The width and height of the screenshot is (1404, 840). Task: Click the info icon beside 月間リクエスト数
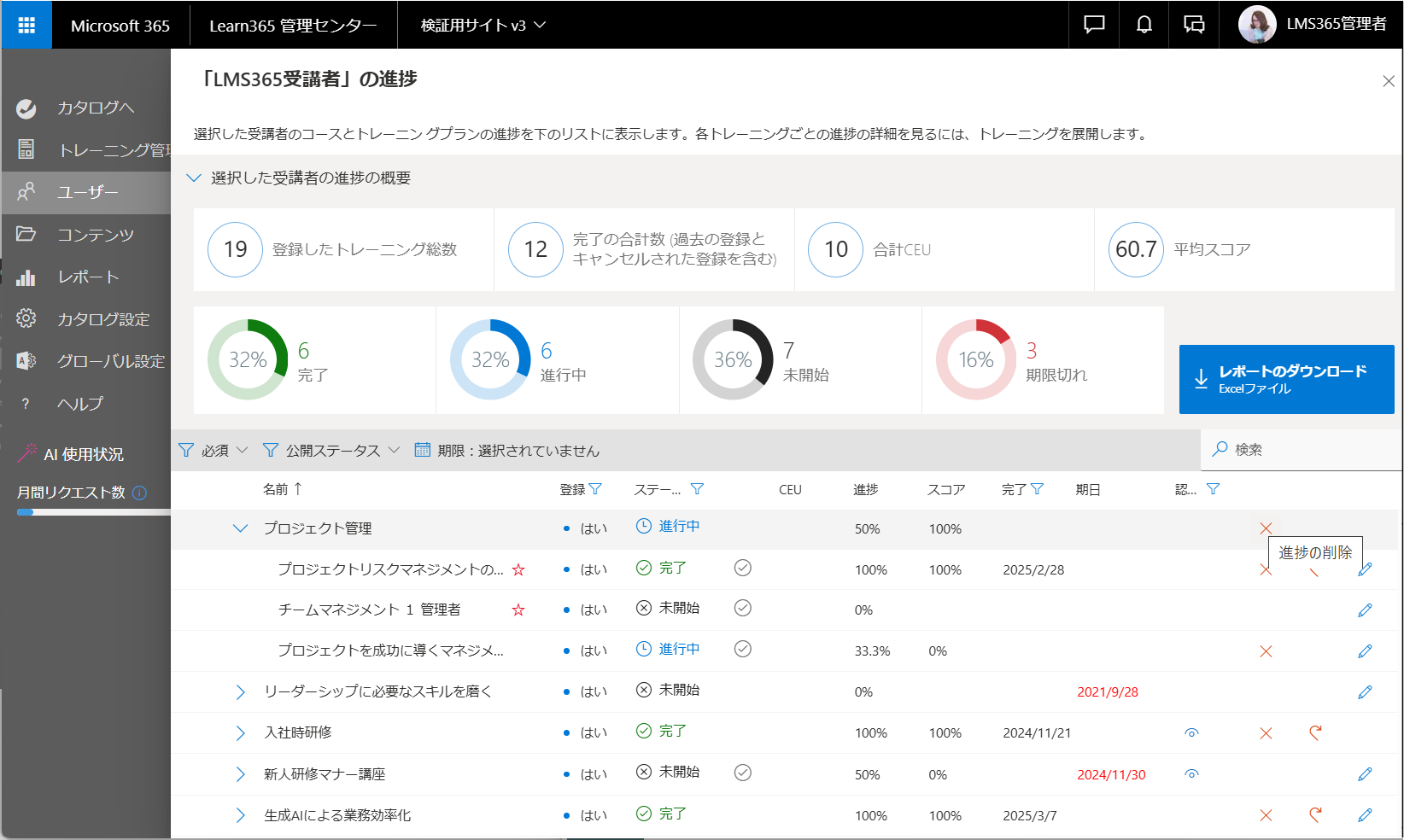140,493
